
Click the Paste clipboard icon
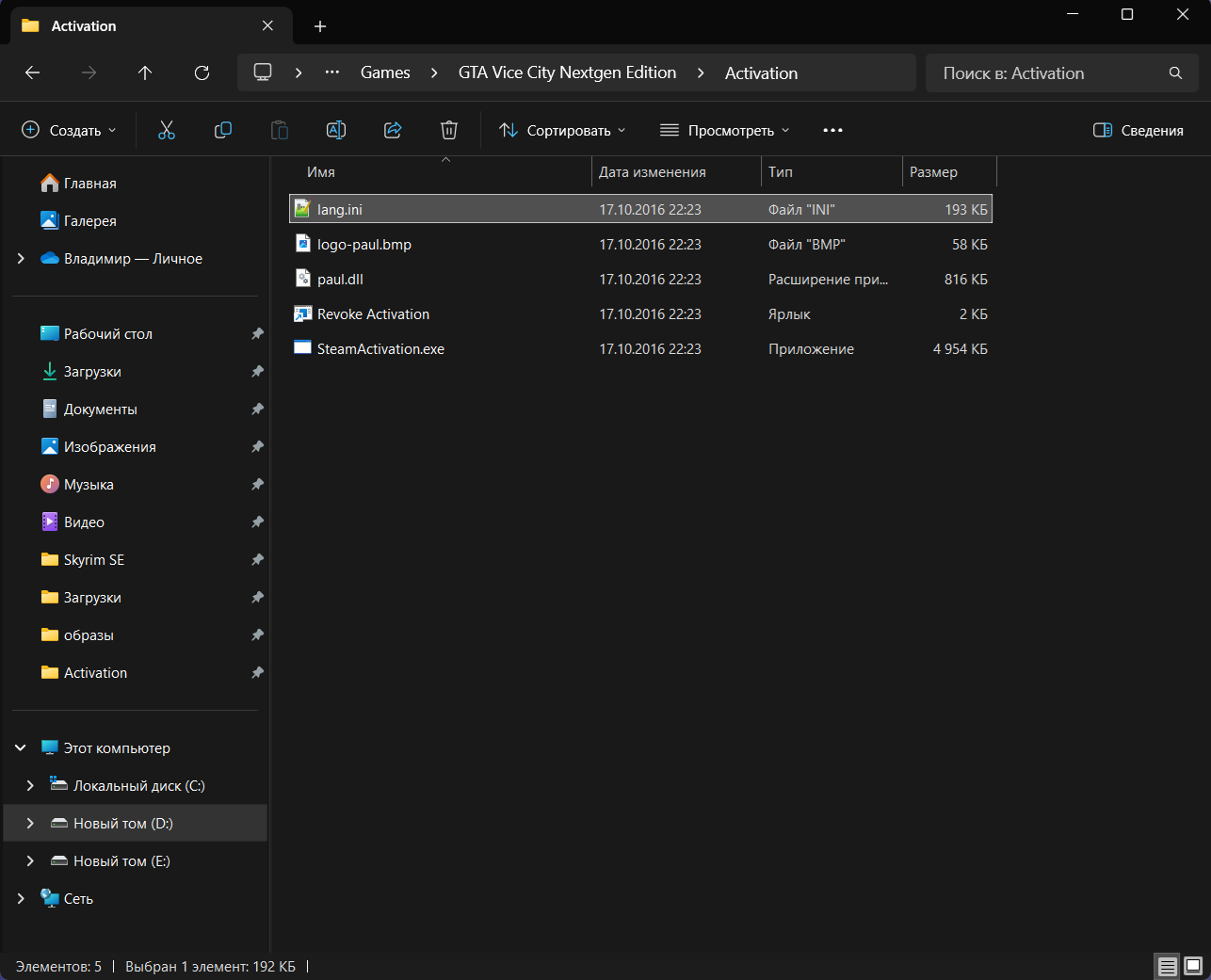280,130
